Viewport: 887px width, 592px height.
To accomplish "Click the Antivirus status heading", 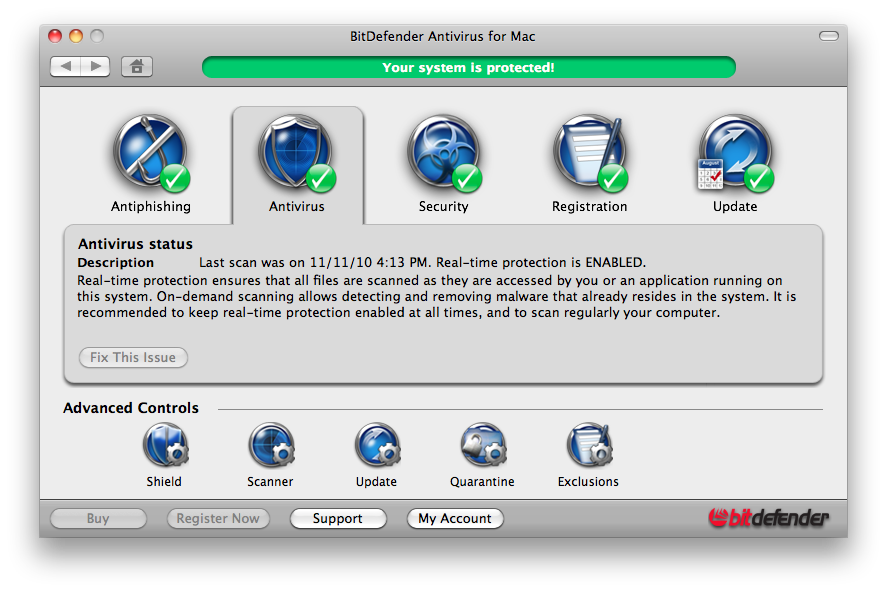I will 135,244.
